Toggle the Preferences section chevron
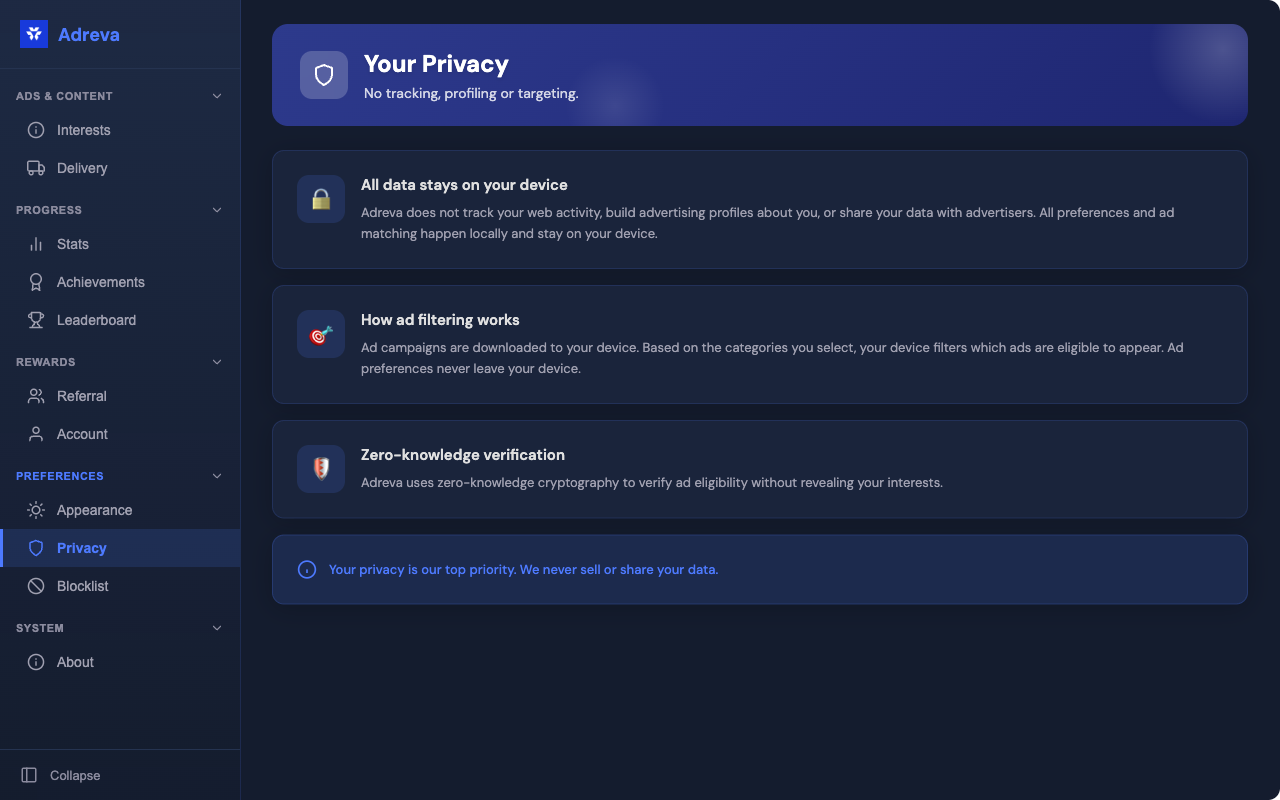 (217, 476)
